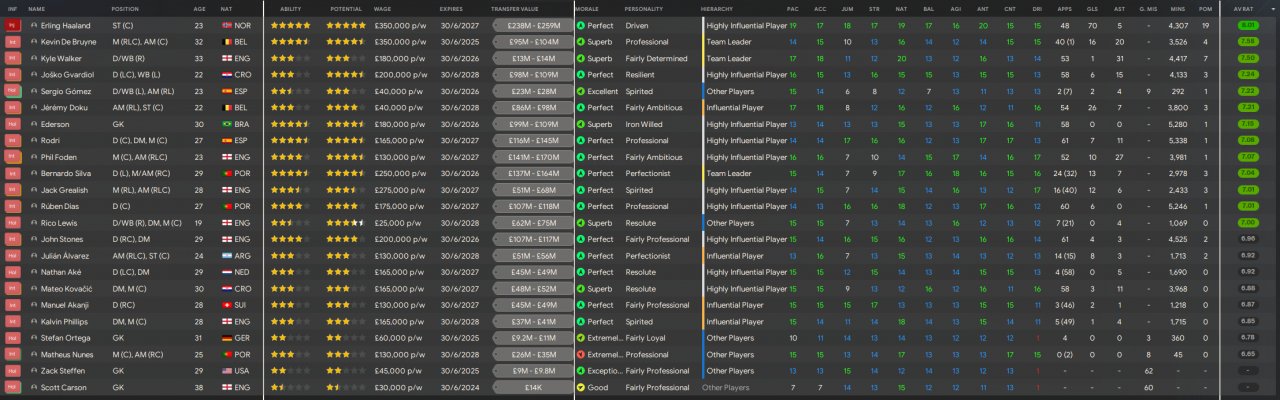
Task: Click Scott Carson's £14K transfer value
Action: click(533, 388)
